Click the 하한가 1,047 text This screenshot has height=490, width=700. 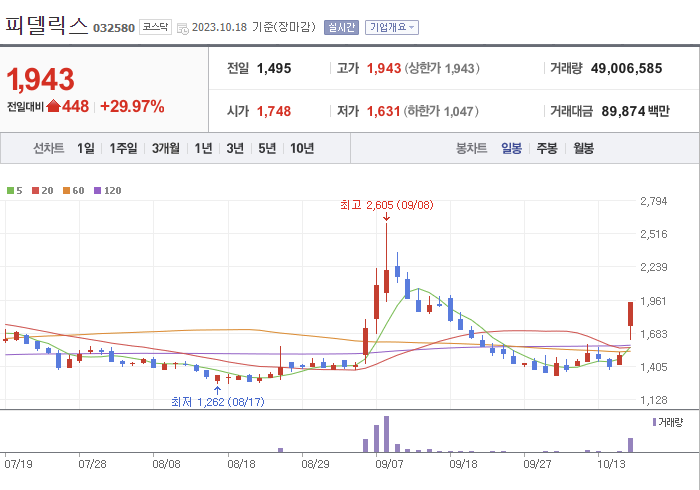point(441,111)
